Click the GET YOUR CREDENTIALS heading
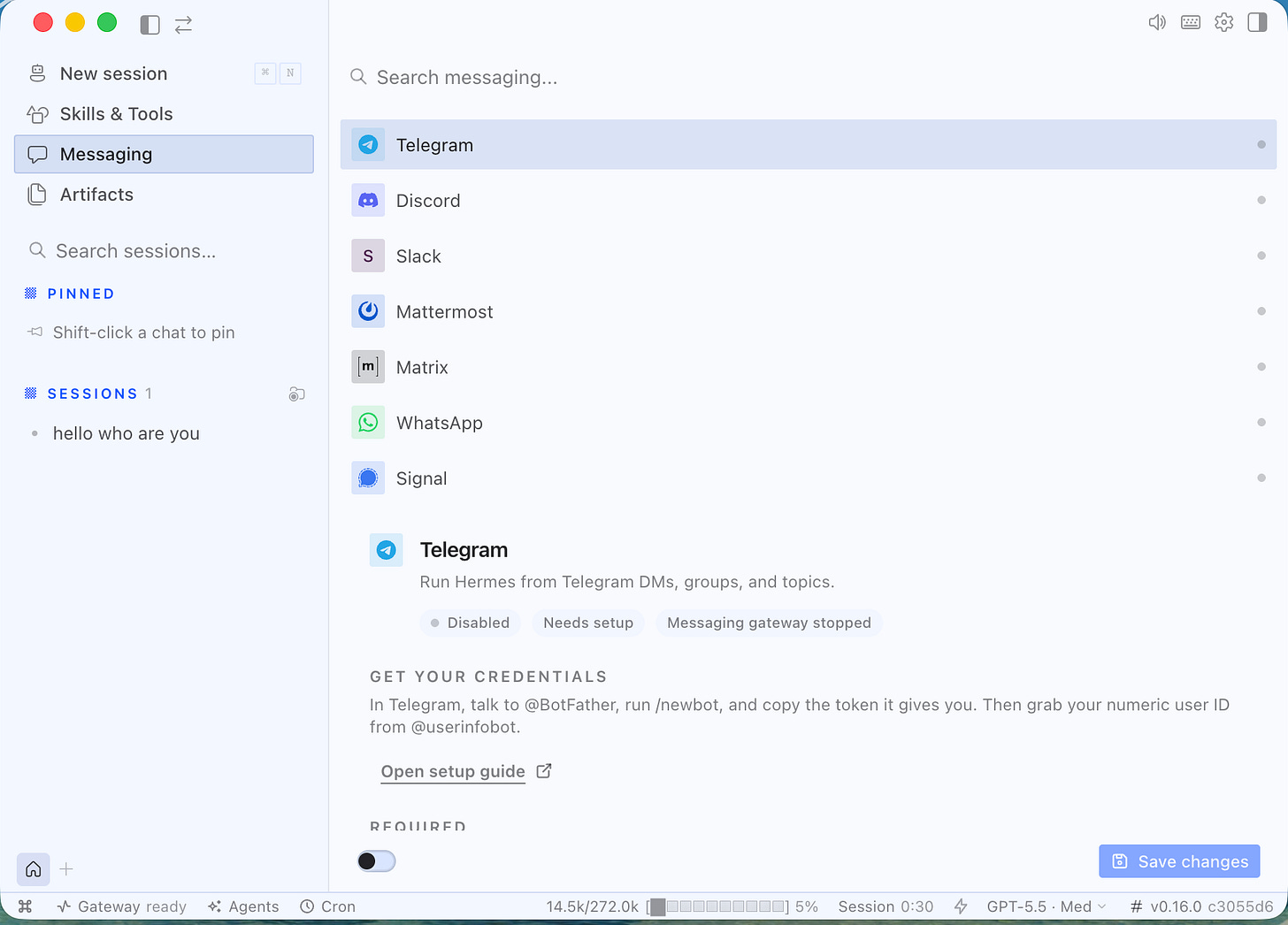Screen dimensions: 1288x925 pyautogui.click(x=488, y=677)
